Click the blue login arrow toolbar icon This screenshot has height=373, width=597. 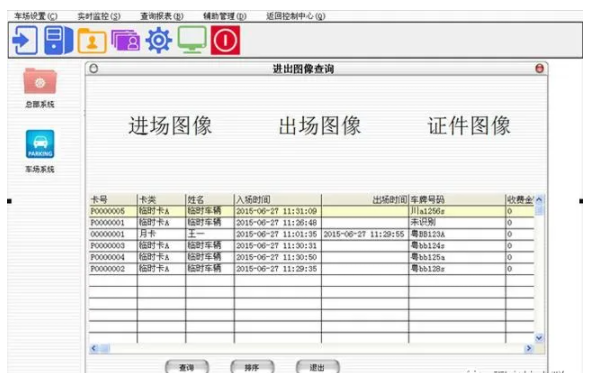pyautogui.click(x=25, y=40)
